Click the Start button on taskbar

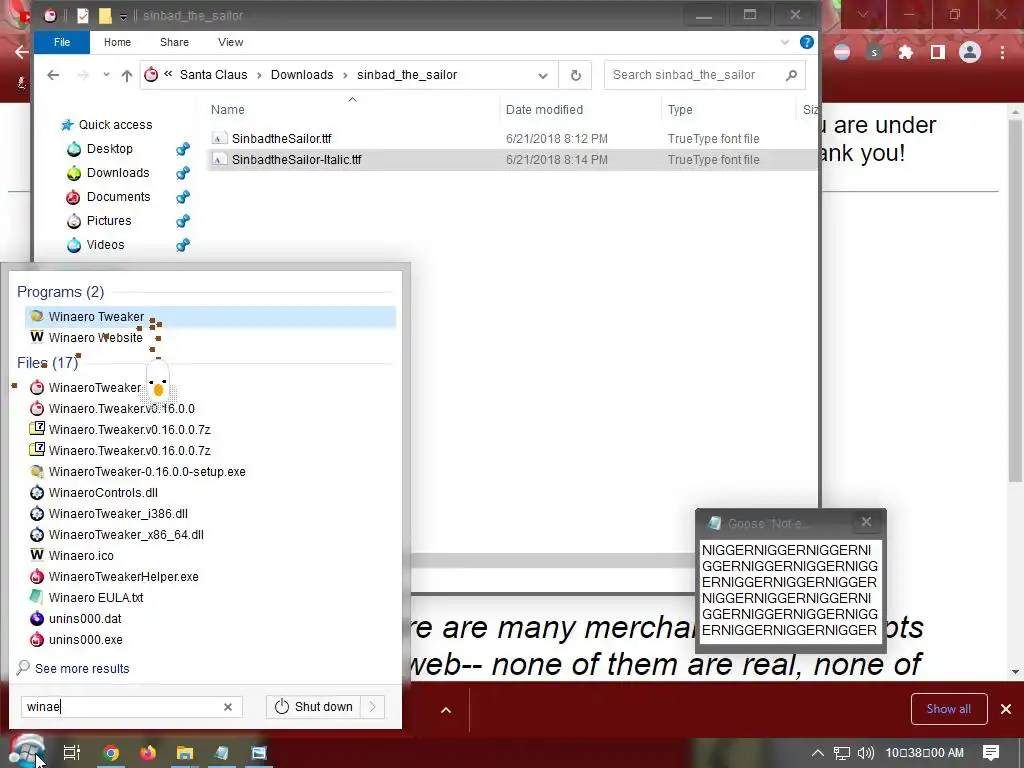point(27,752)
